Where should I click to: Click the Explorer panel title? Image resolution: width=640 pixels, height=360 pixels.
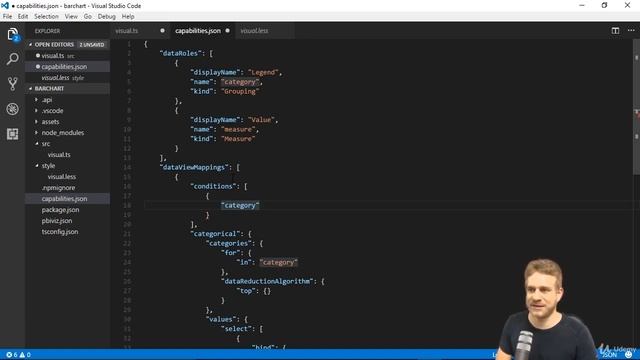point(47,31)
